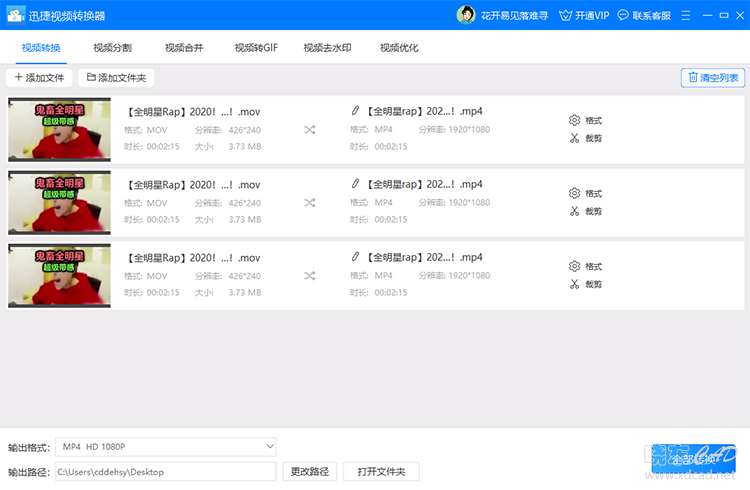The height and width of the screenshot is (490, 750).
Task: Open 格式 gear settings in third row
Action: coord(585,267)
